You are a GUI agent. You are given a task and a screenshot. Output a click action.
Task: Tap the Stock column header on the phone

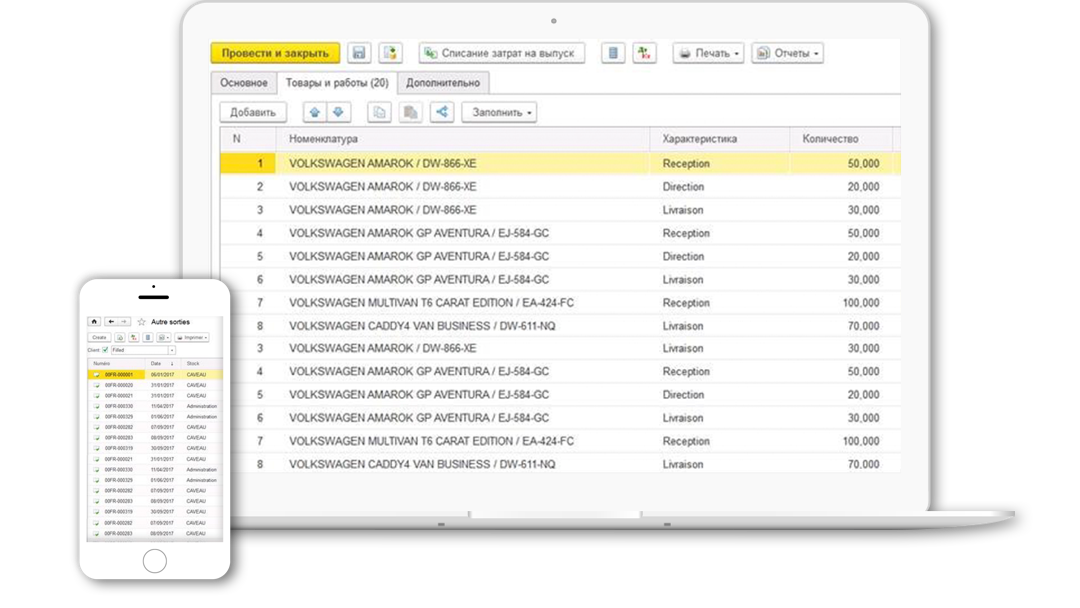[202, 364]
